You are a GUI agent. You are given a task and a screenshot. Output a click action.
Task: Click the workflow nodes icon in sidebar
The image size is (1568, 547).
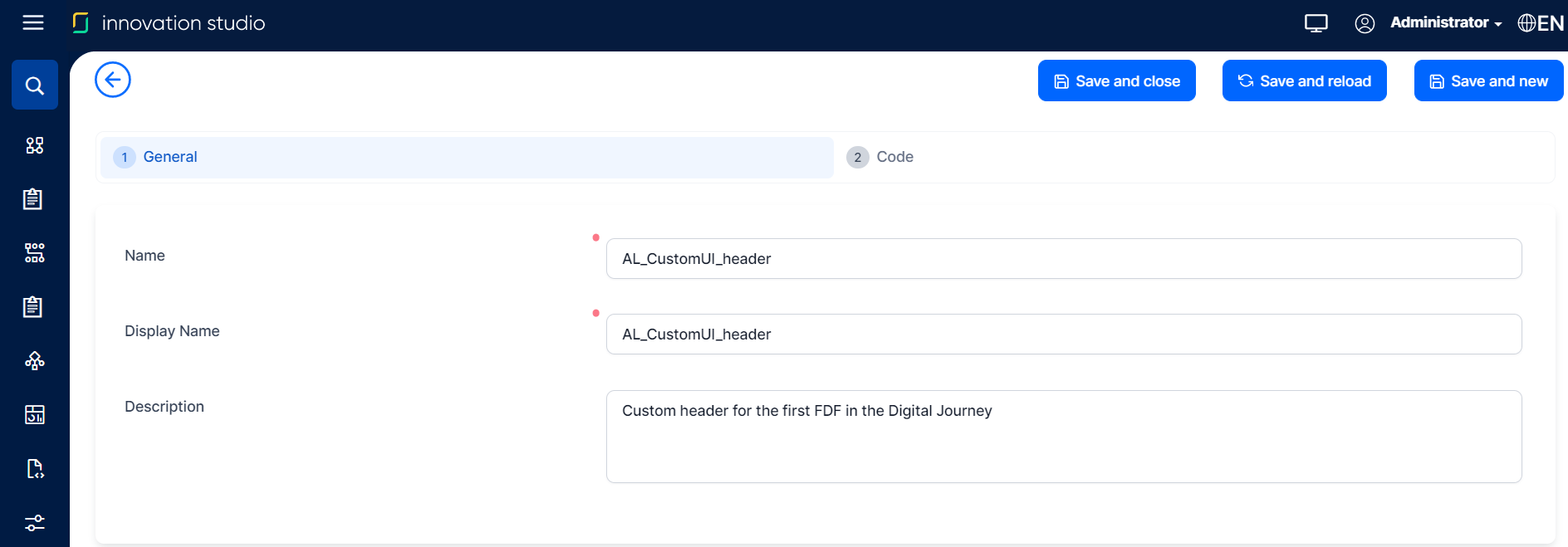(x=34, y=252)
